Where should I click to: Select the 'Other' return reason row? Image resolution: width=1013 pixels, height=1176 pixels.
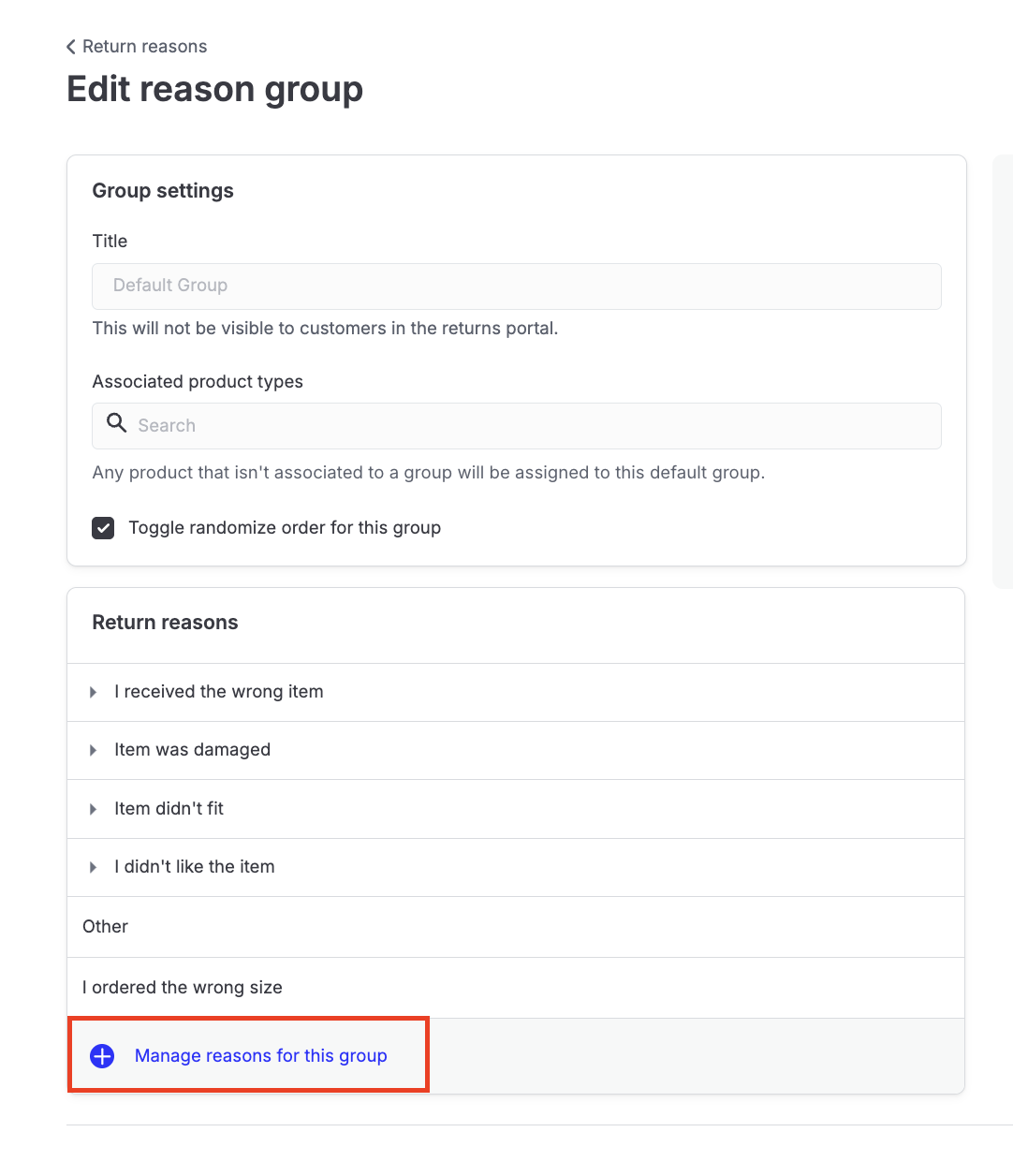point(106,927)
